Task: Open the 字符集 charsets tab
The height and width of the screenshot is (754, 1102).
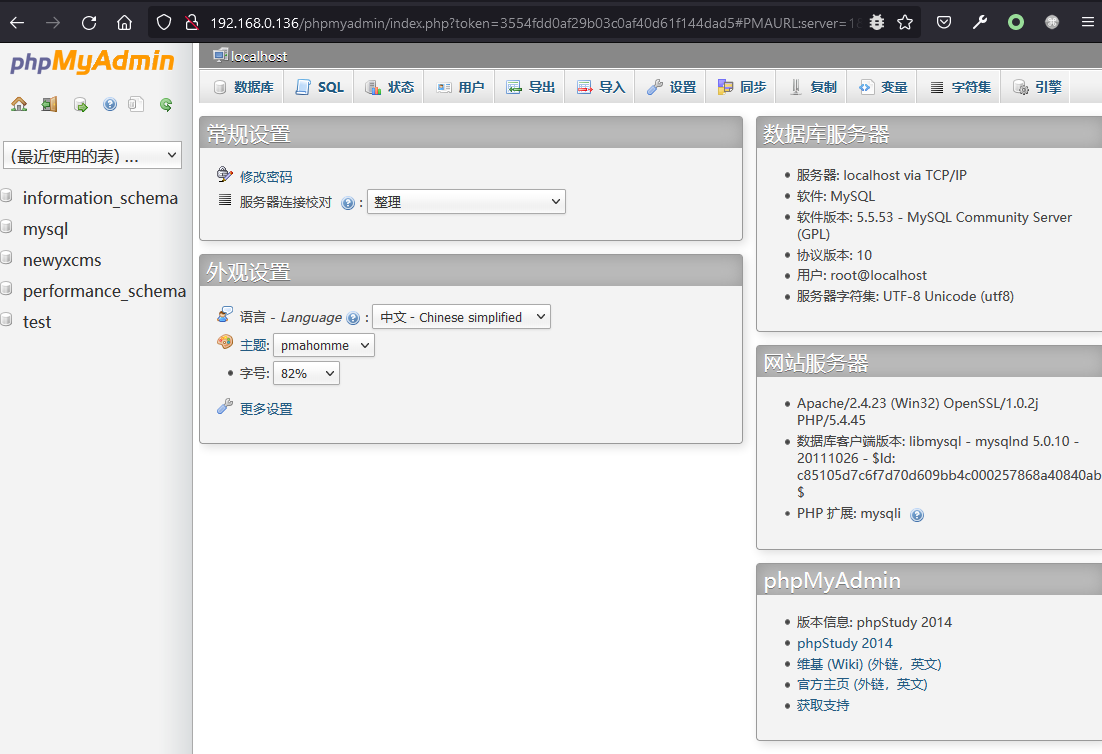Action: pos(960,87)
